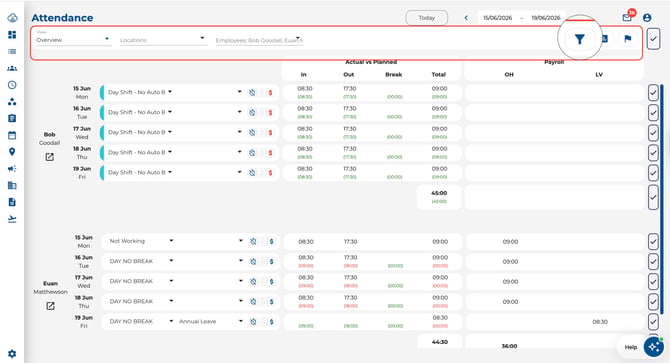670x363 pixels.
Task: Open Bob Goodall's external link icon
Action: click(50, 157)
